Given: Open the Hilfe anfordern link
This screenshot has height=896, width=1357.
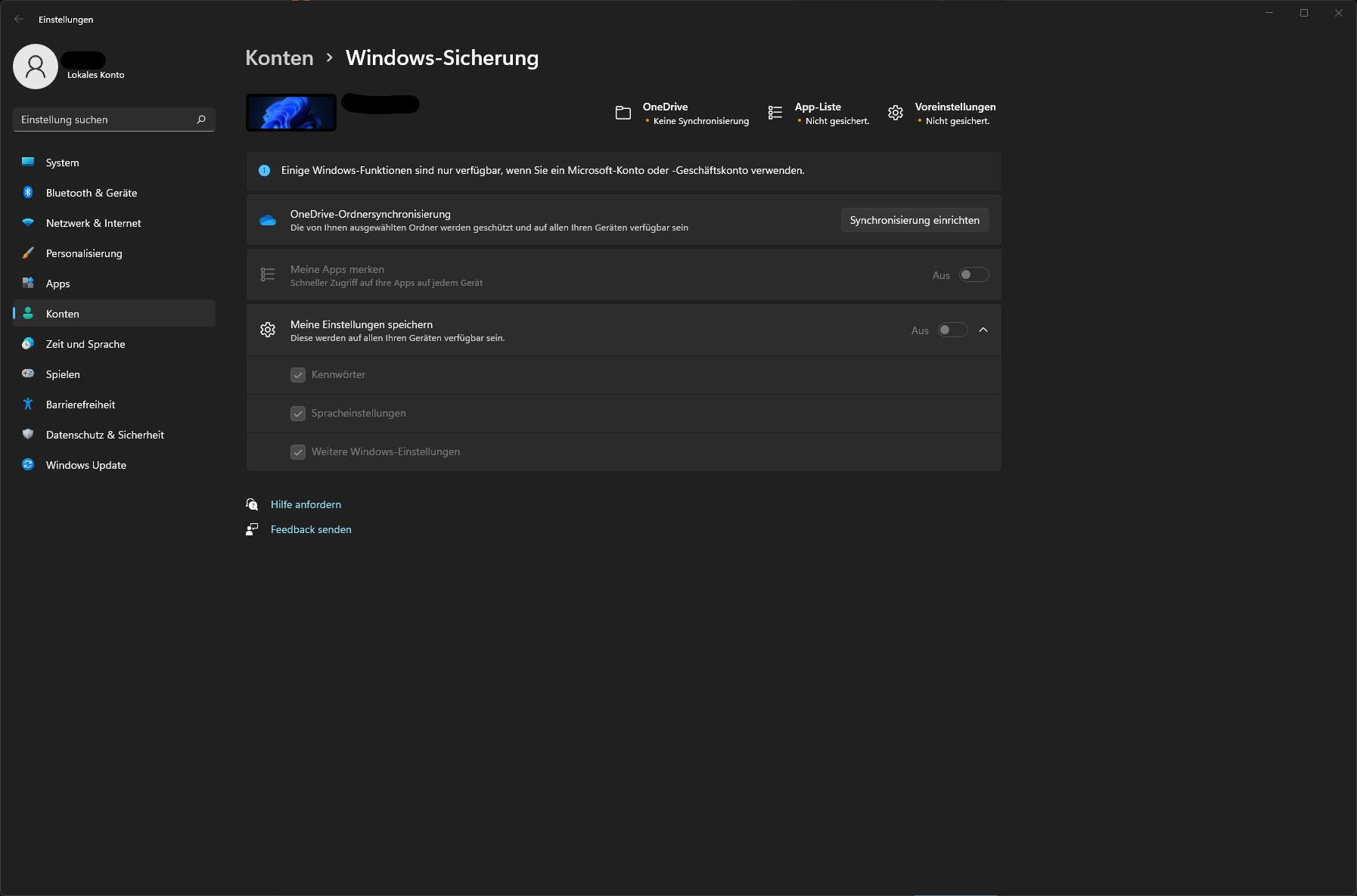Looking at the screenshot, I should (x=306, y=504).
